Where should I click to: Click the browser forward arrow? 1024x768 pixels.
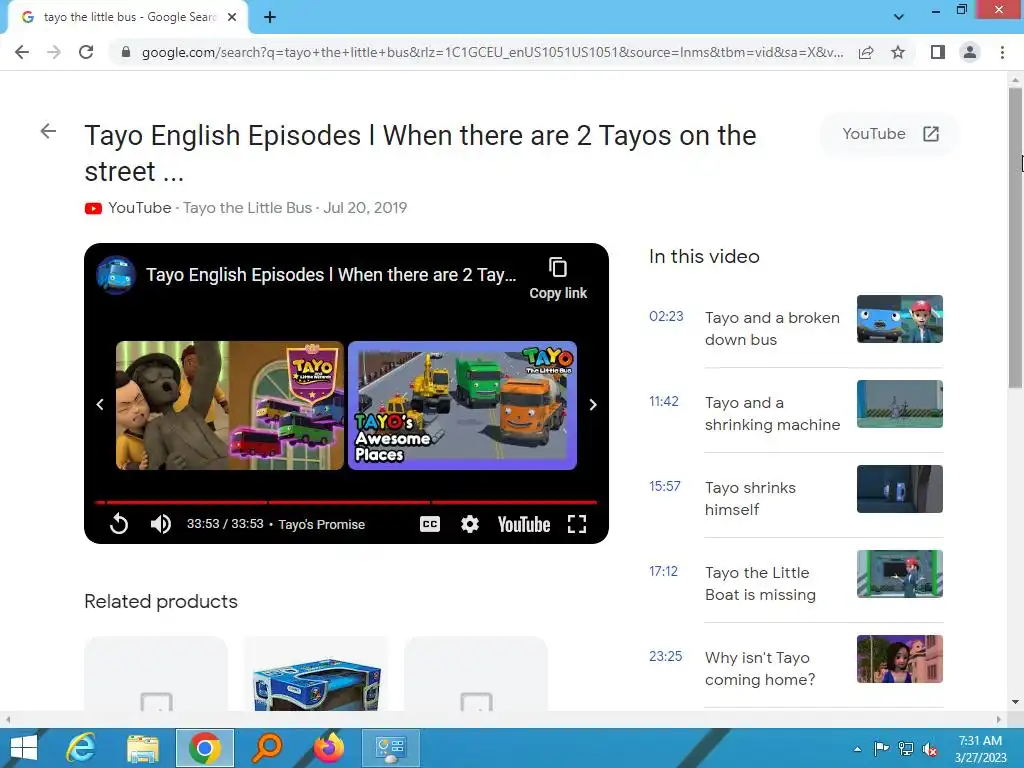[x=54, y=52]
